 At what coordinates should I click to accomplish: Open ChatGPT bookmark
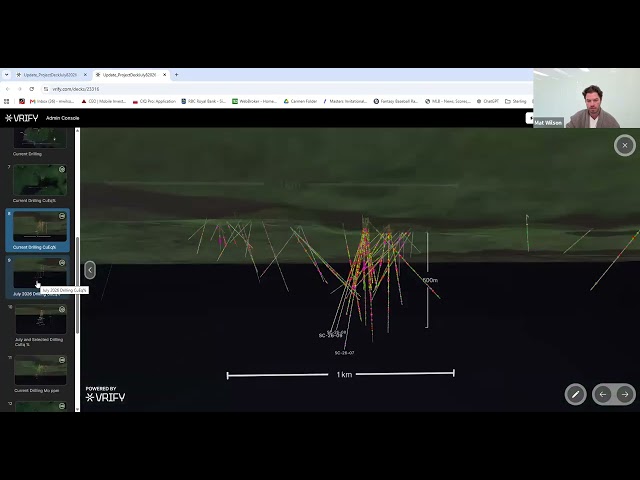(488, 101)
